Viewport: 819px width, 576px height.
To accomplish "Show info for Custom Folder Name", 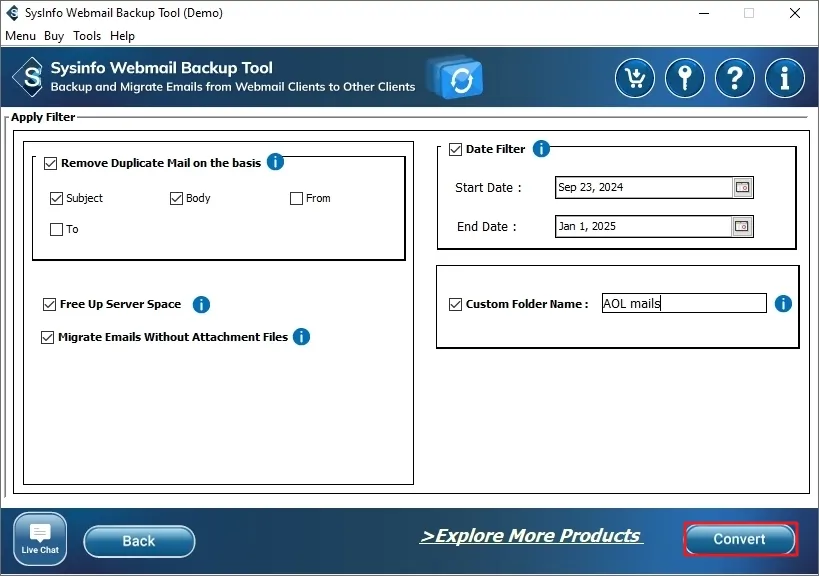I will [783, 303].
